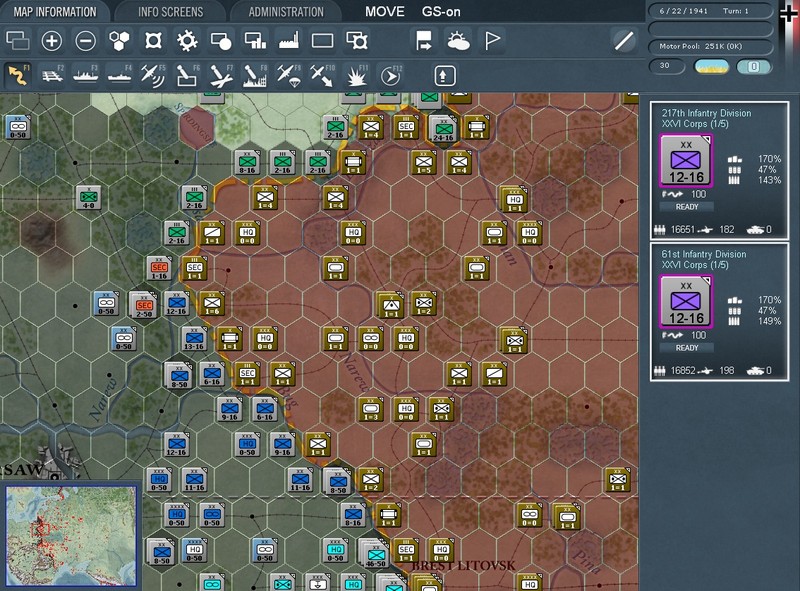Select F9 air transport parachute mode
Screen dimensions: 800x591
tap(289, 76)
